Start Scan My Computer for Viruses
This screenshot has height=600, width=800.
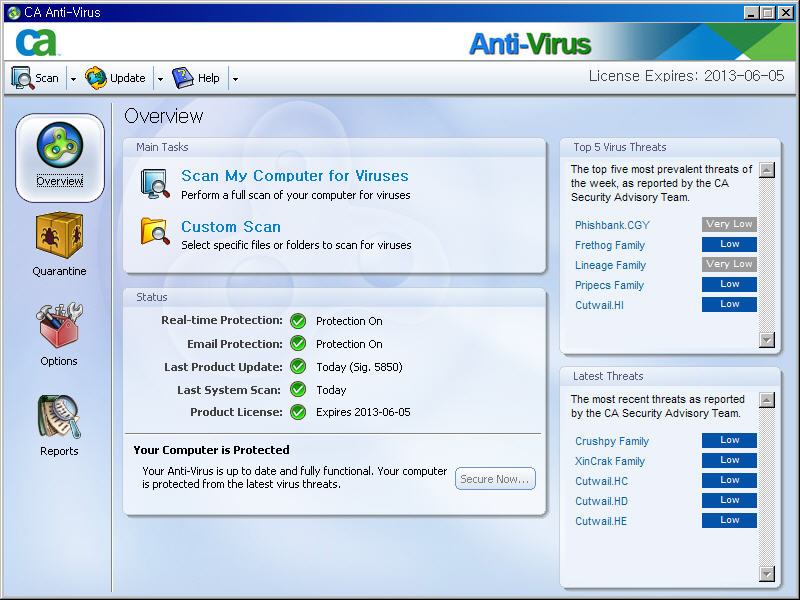pyautogui.click(x=295, y=176)
